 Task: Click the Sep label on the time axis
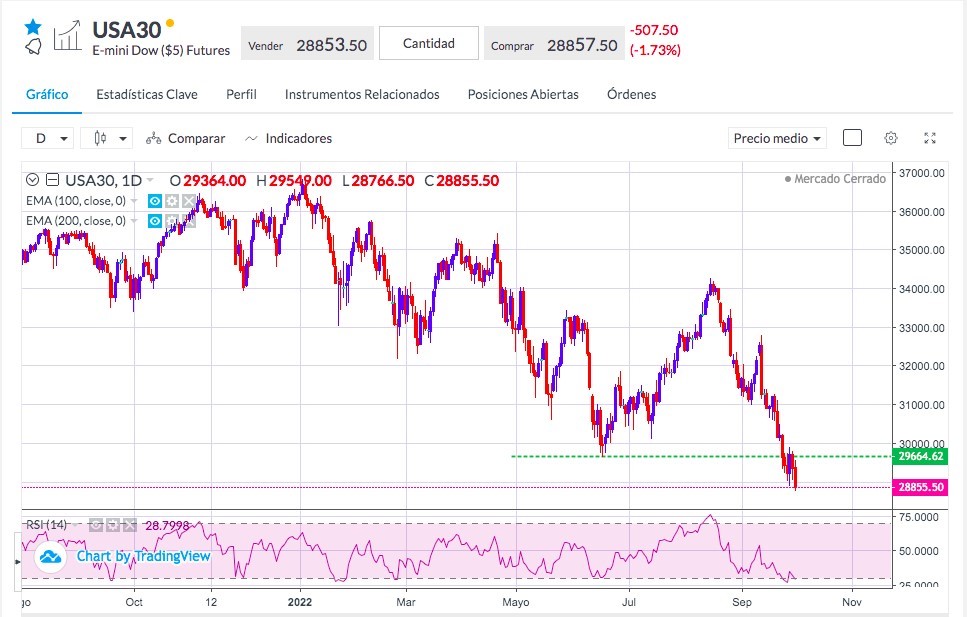742,602
